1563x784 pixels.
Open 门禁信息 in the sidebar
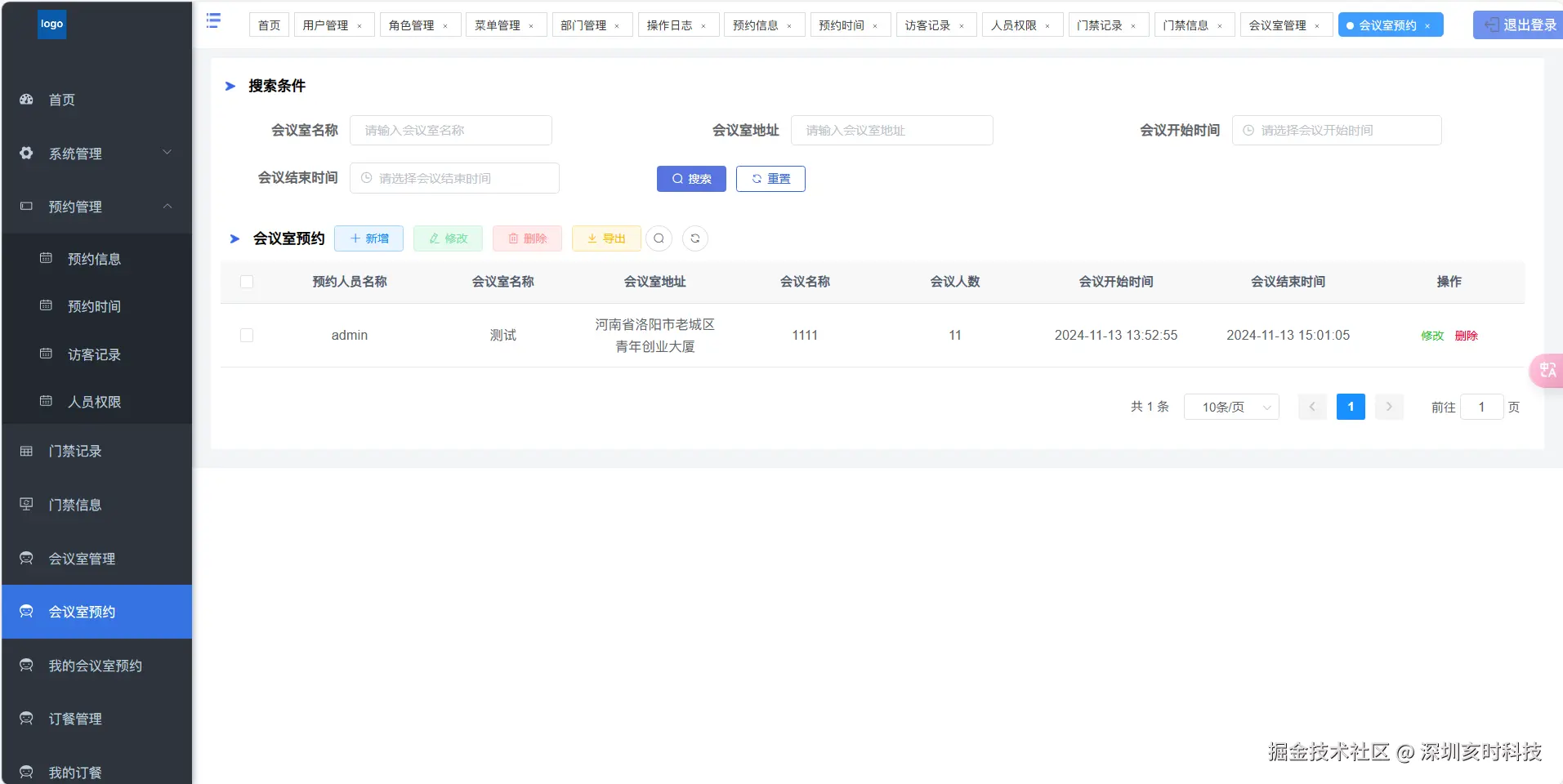tap(97, 505)
